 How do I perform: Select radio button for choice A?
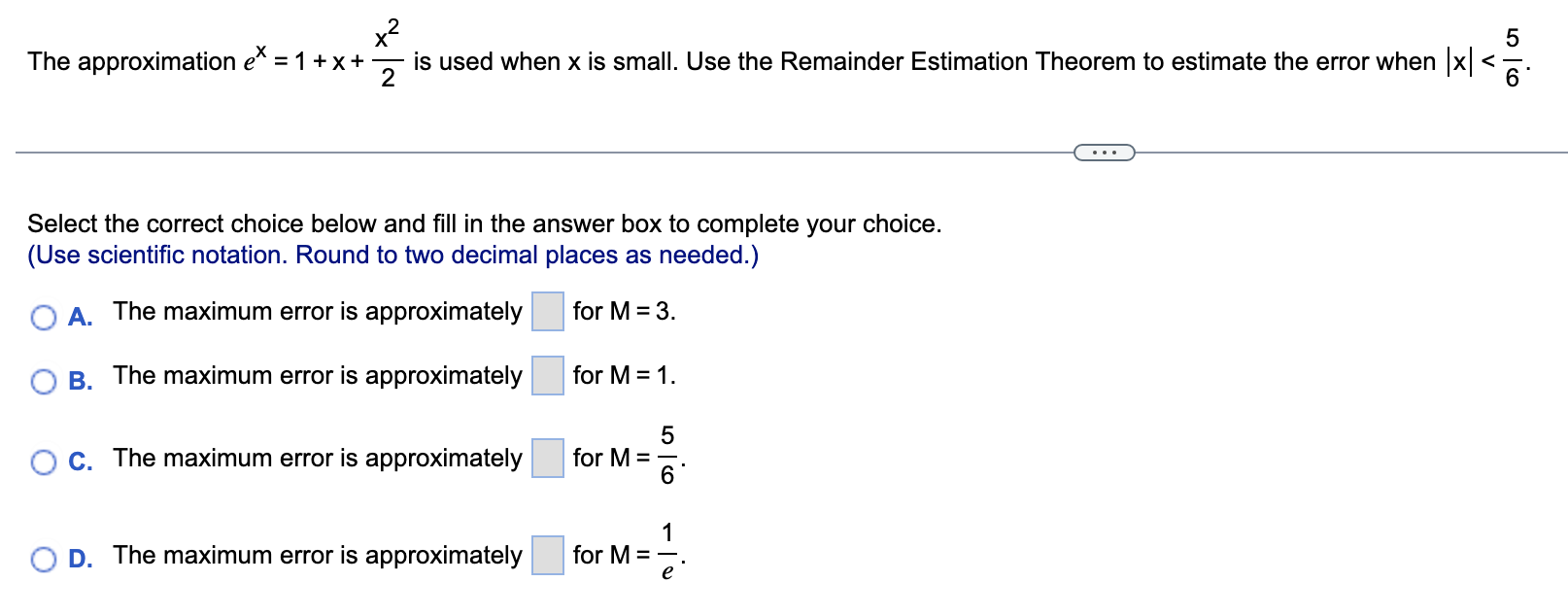[44, 318]
